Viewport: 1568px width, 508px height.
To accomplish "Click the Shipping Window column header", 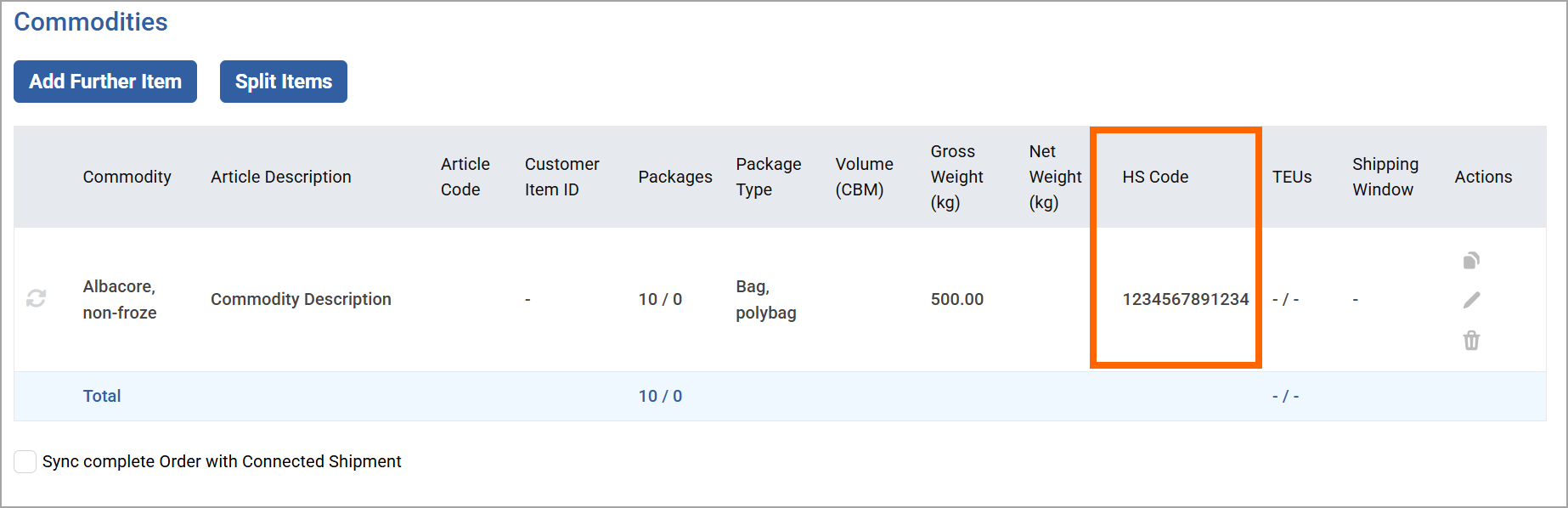I will pos(1385,177).
